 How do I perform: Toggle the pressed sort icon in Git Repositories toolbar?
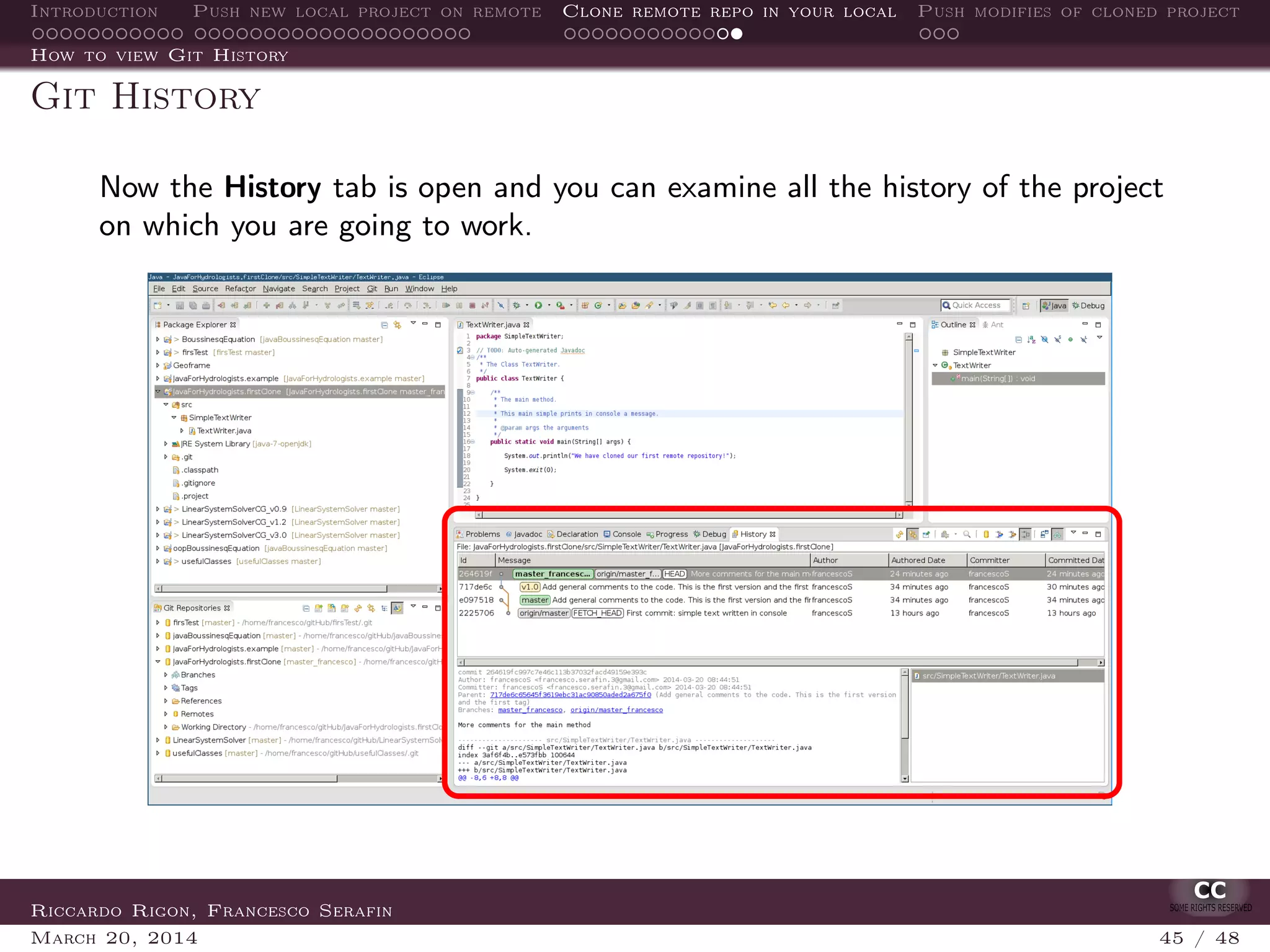pos(397,608)
